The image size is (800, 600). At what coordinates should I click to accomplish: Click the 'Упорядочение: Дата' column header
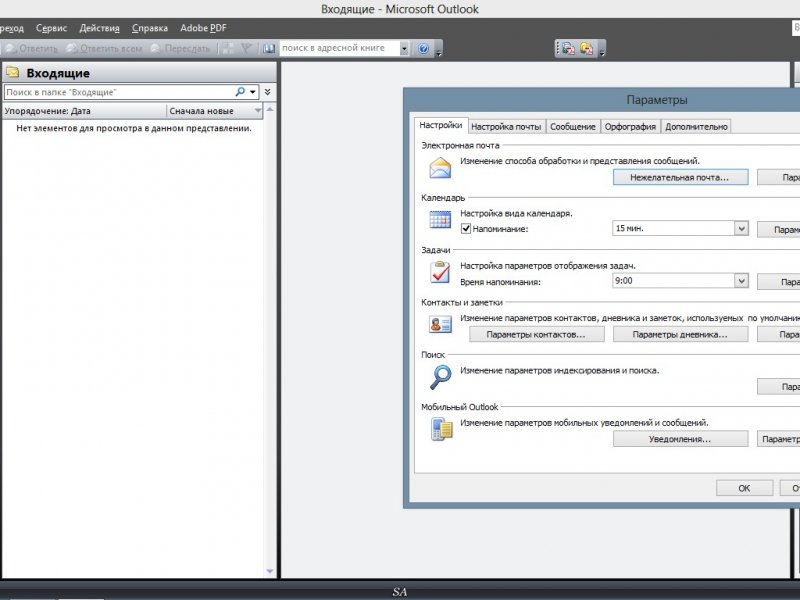coord(85,111)
